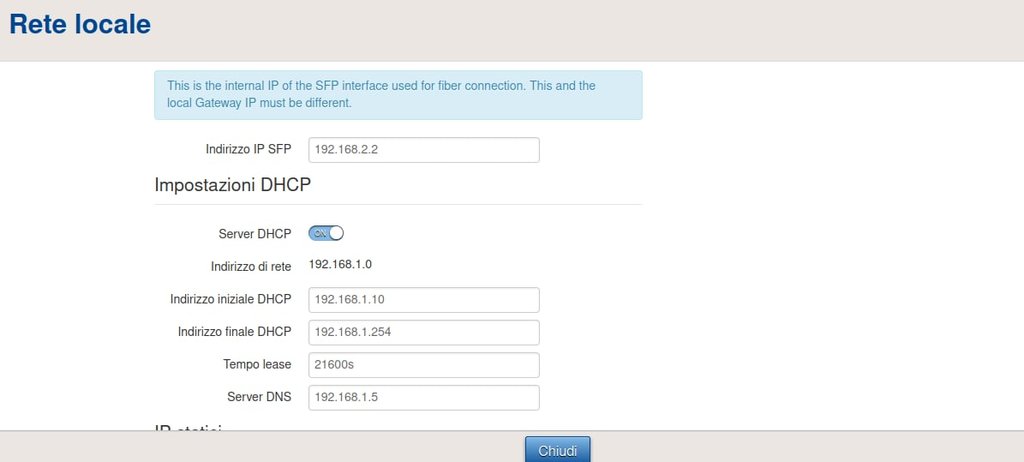
Task: Click the Tempo lease label
Action: 257,365
